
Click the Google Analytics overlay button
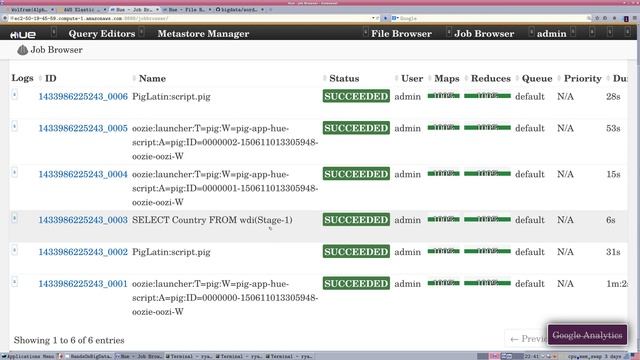coord(587,335)
